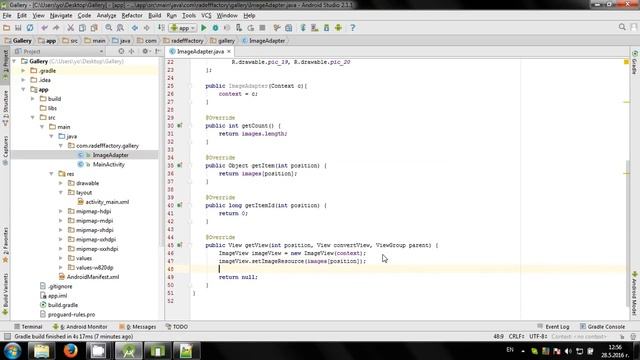640x360 pixels.
Task: Open the Terminal tool window
Action: [x=28, y=327]
